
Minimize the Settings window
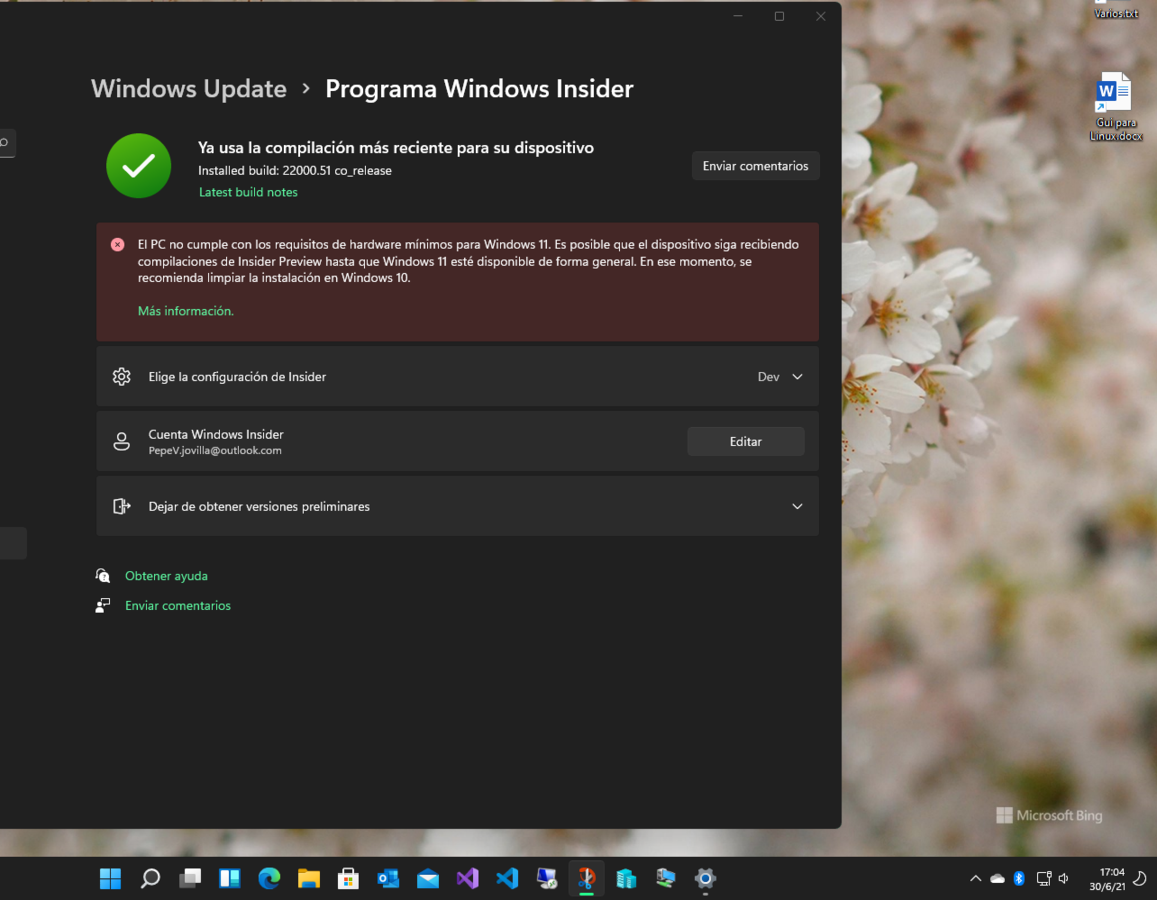click(x=738, y=16)
